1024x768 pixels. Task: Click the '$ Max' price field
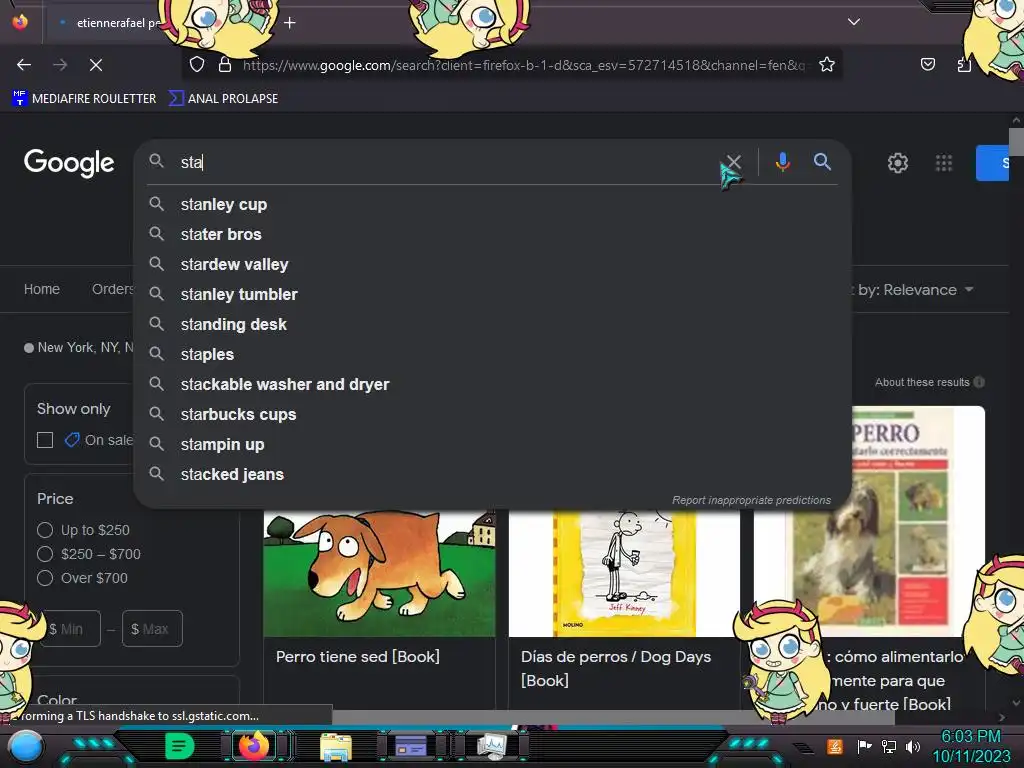(152, 629)
